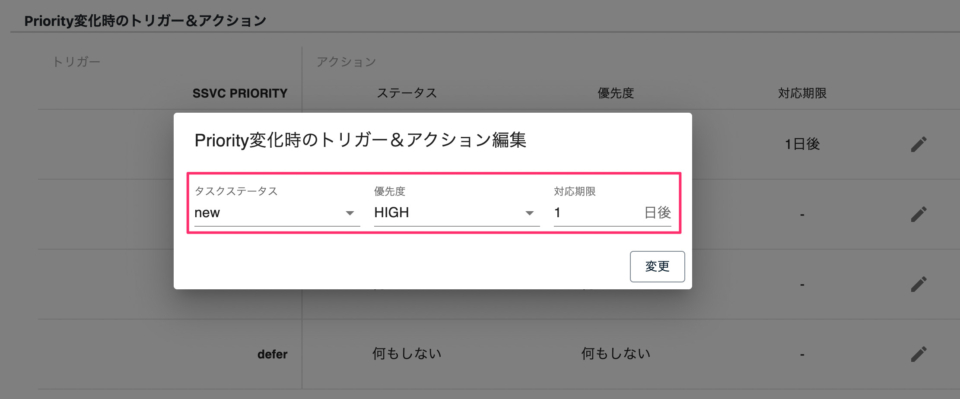Click the pencil icon just below the 1日後 row's pencil
Screen dimensions: 960x399
[x=918, y=214]
